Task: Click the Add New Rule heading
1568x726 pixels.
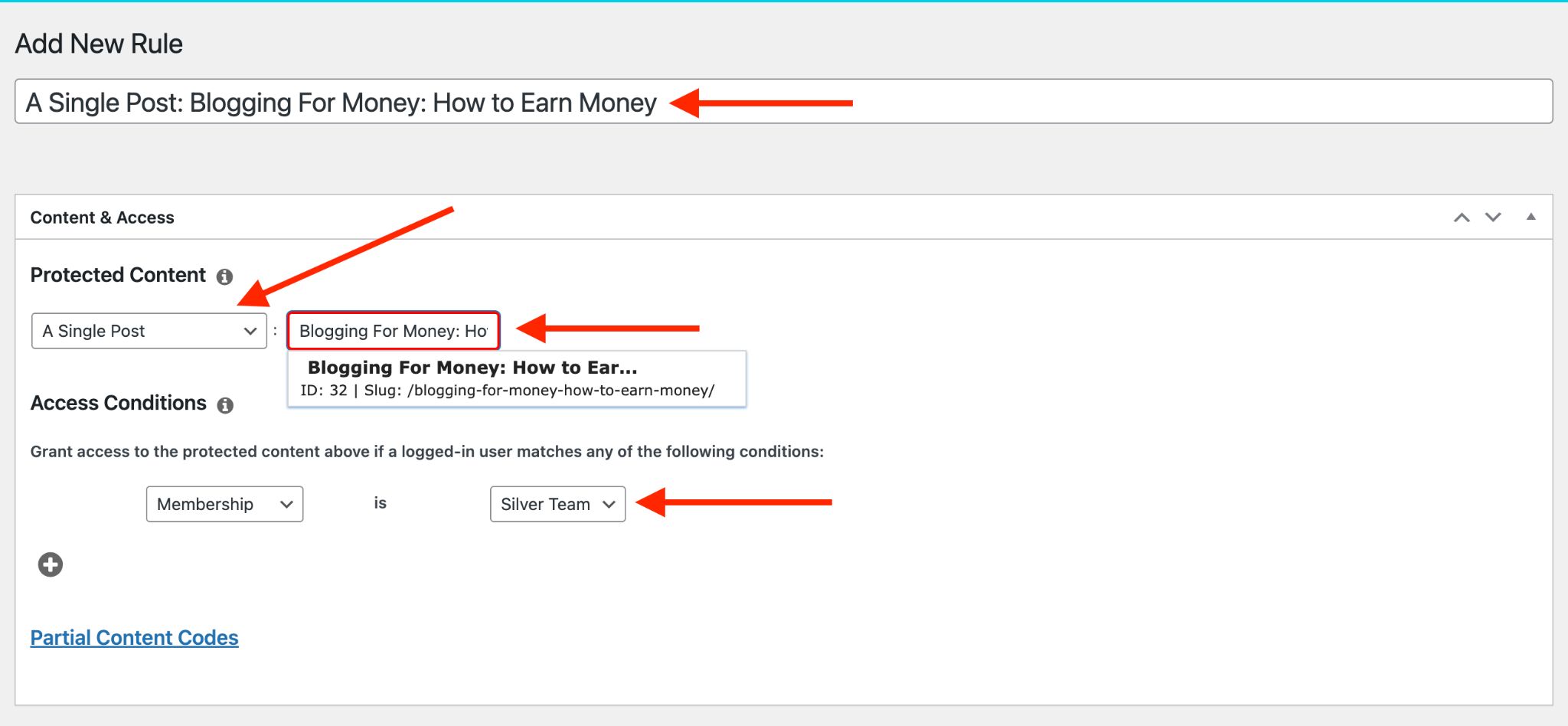Action: [100, 44]
